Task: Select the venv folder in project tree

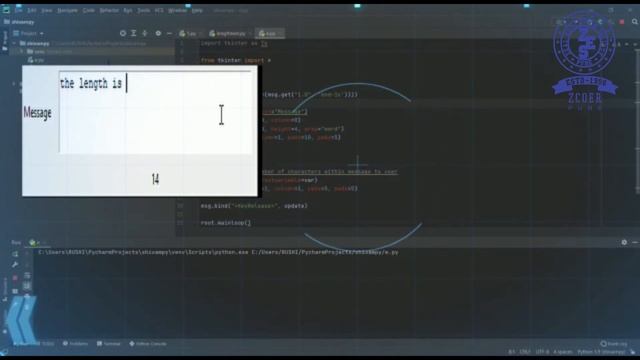Action: (x=40, y=52)
